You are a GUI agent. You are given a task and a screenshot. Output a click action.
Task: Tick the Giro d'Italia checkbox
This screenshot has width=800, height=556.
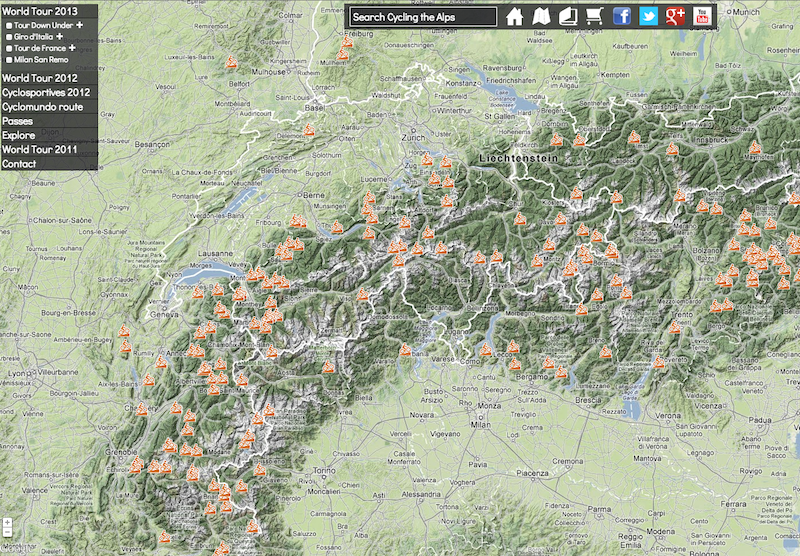click(9, 37)
